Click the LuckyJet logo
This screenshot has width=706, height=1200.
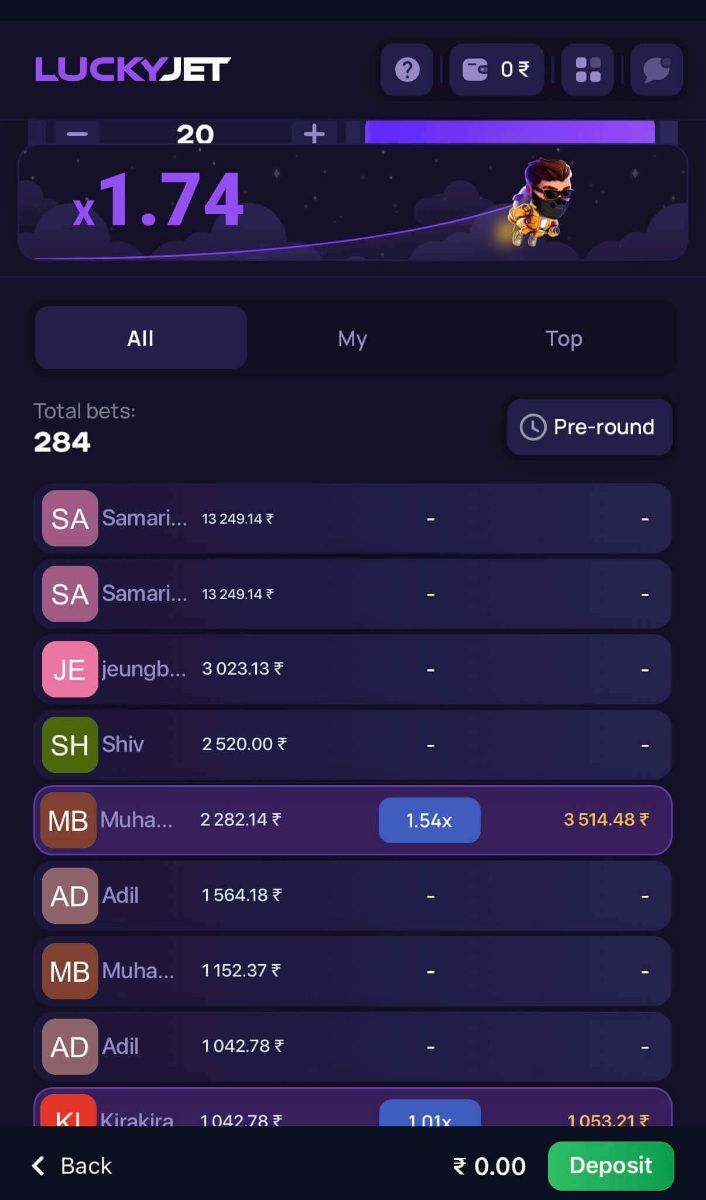pos(133,69)
